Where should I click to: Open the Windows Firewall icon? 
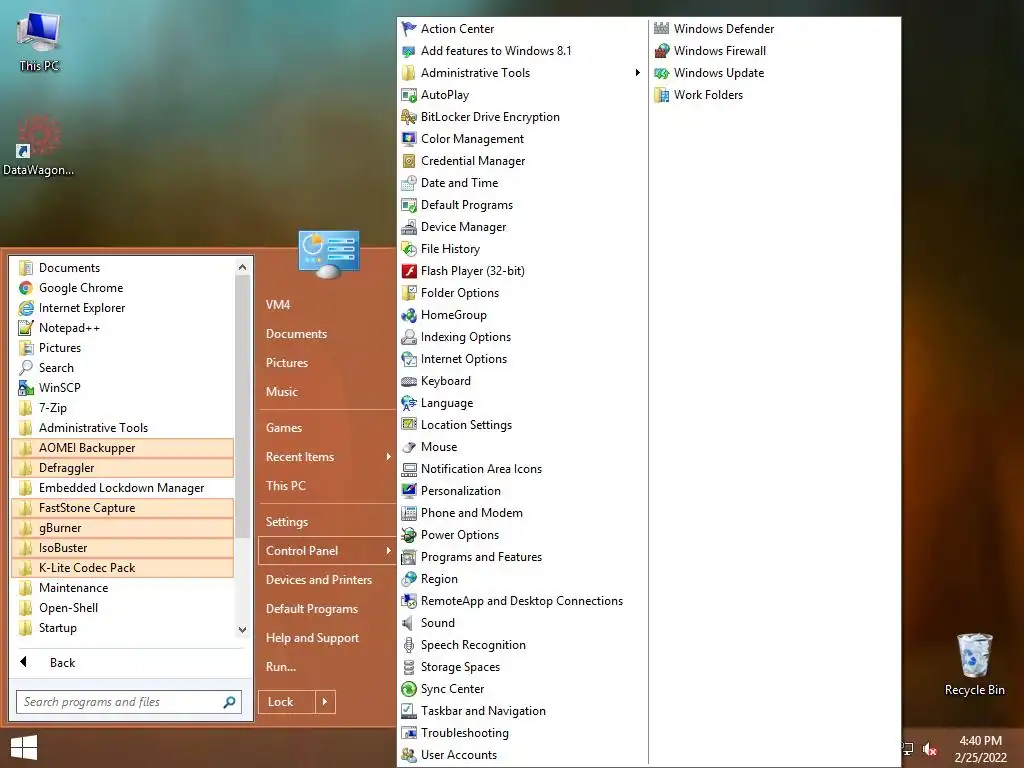662,51
